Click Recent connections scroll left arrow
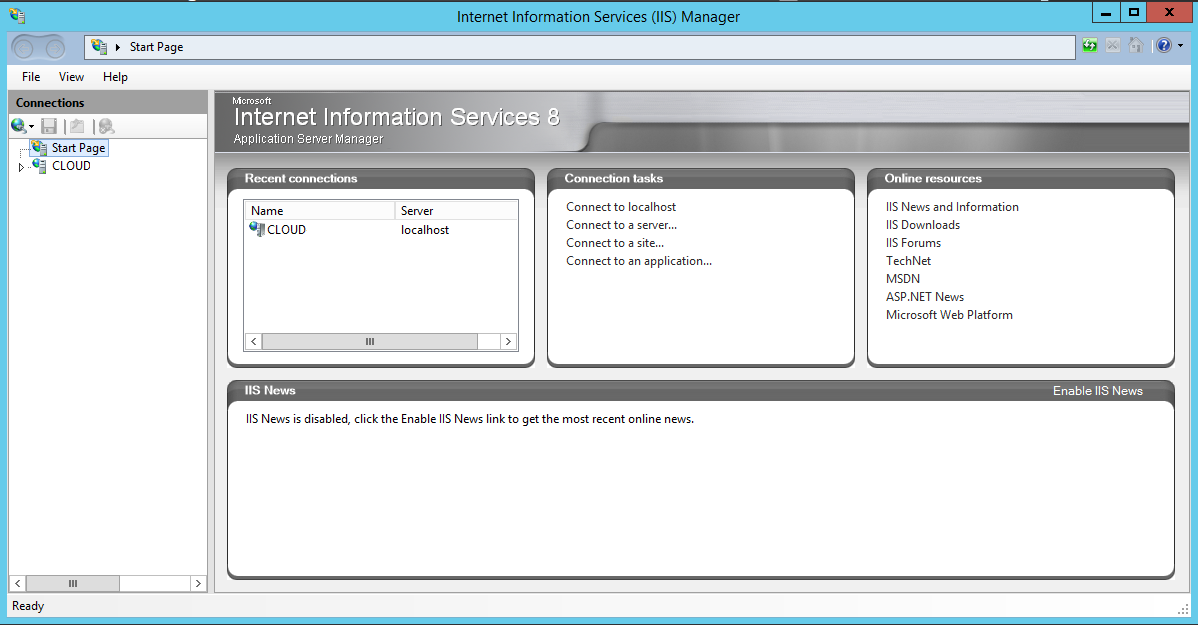 (x=254, y=342)
